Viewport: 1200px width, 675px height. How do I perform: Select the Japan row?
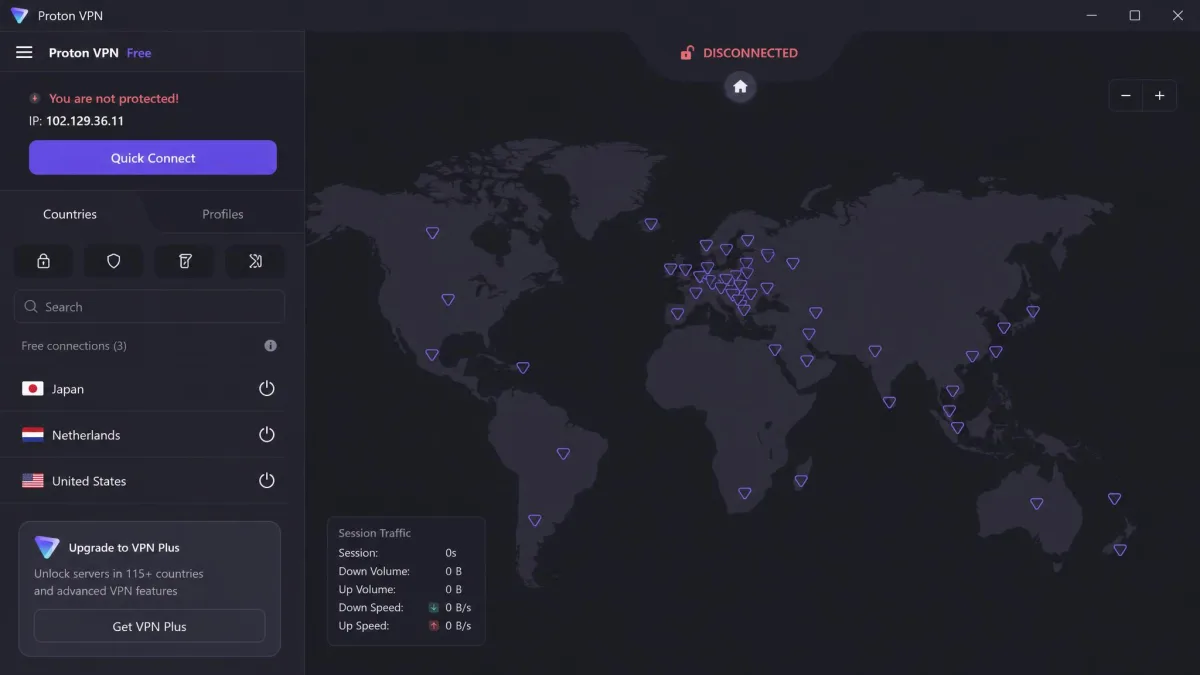[x=150, y=389]
